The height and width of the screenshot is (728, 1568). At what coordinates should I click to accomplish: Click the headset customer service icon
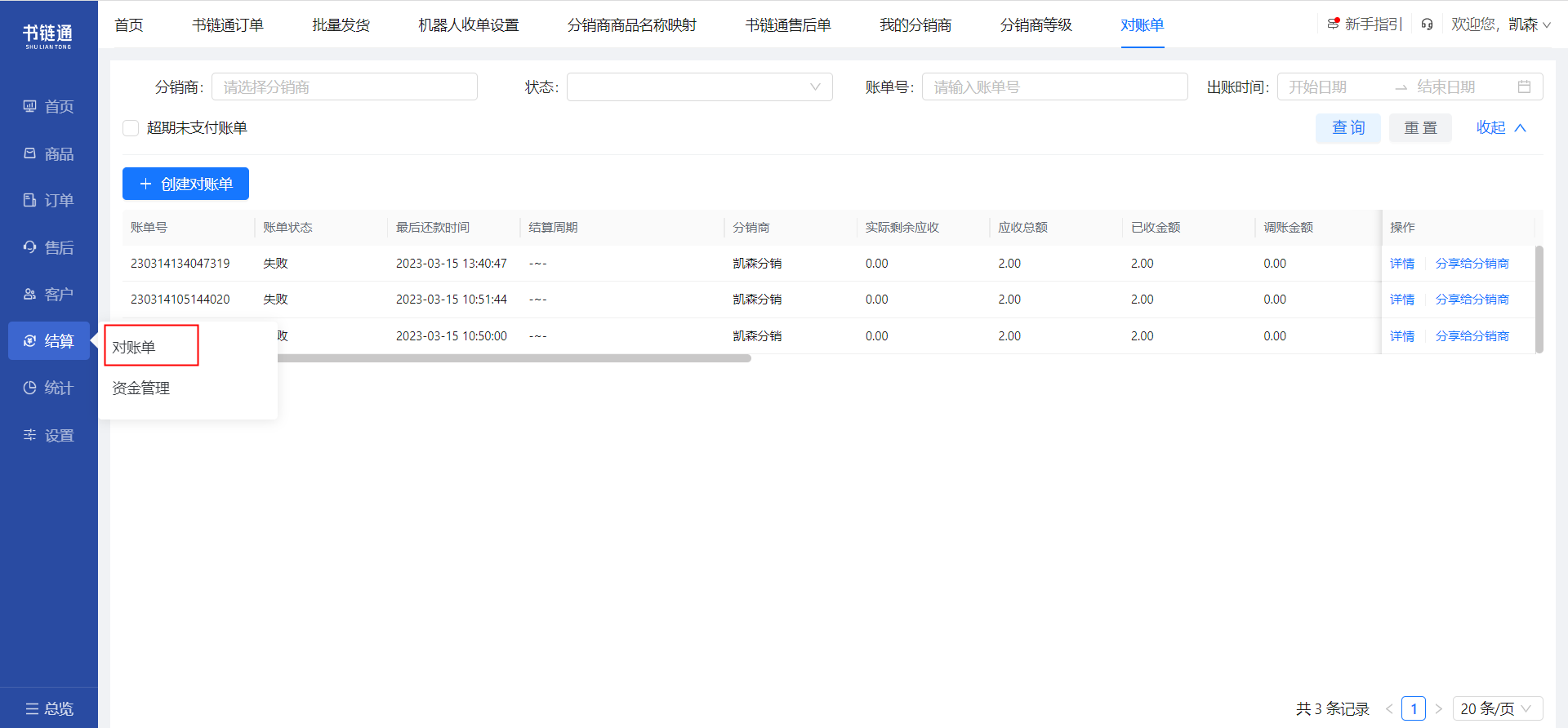coord(1427,24)
